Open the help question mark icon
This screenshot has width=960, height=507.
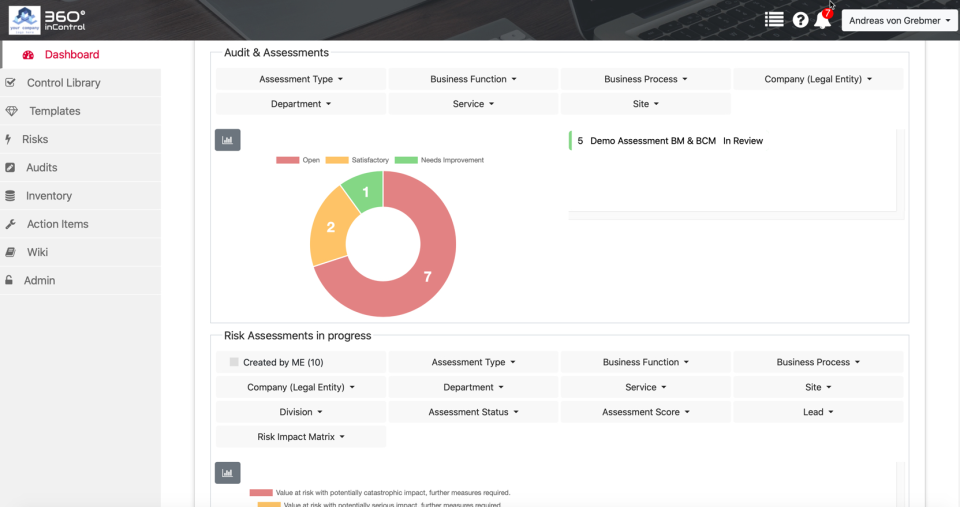tap(800, 20)
